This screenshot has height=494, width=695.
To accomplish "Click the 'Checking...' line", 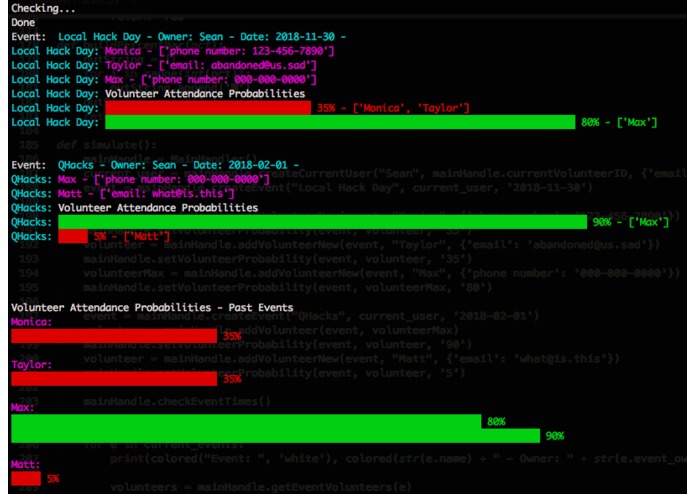I will coord(43,8).
